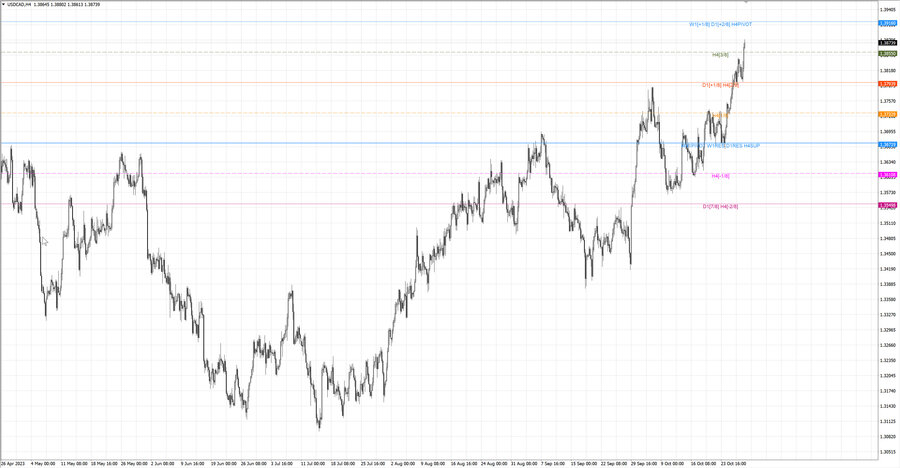Click the 26 Jun 08:00 time label
900x468 pixels.
click(x=254, y=463)
